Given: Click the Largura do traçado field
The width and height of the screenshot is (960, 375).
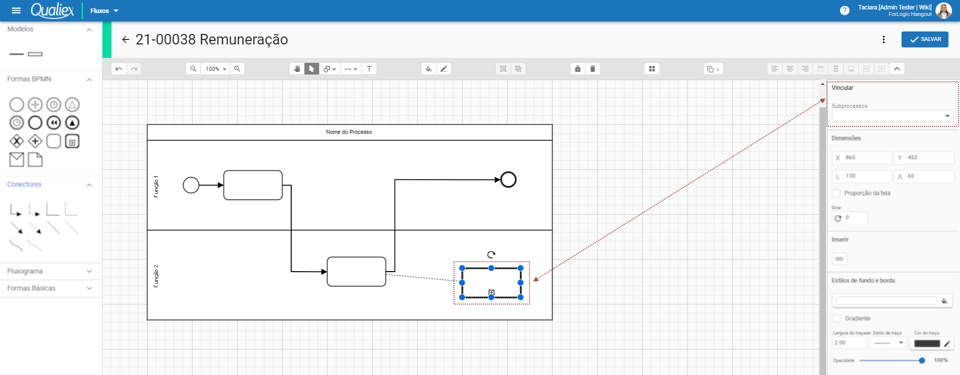Looking at the screenshot, I should [x=850, y=344].
